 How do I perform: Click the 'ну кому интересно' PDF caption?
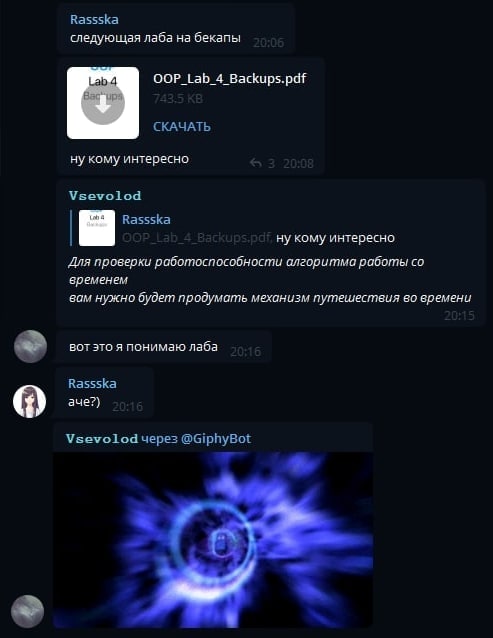[129, 159]
